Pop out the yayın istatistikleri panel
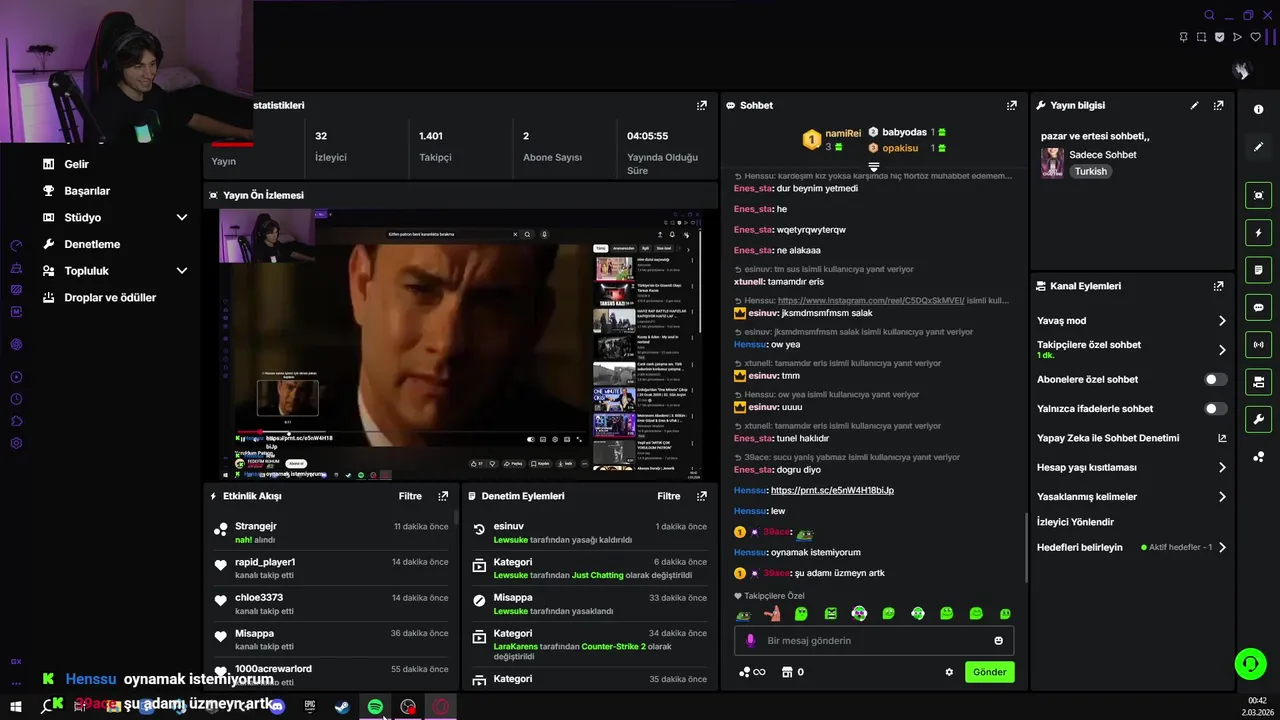This screenshot has height=720, width=1280. 702,105
